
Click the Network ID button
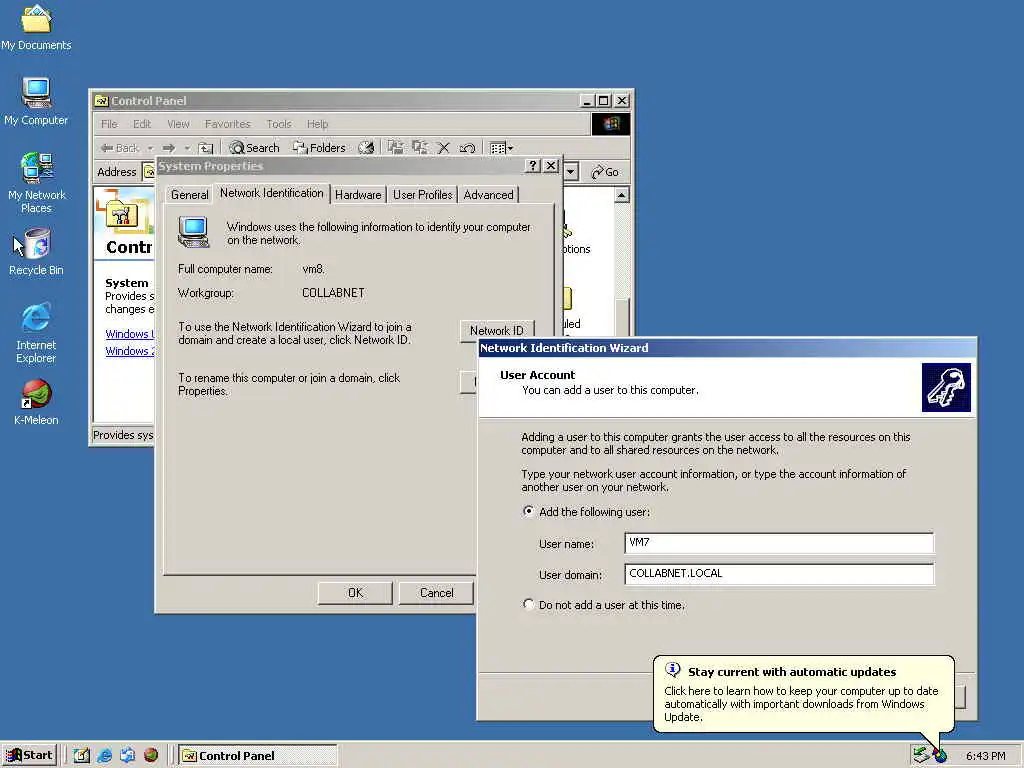point(497,330)
